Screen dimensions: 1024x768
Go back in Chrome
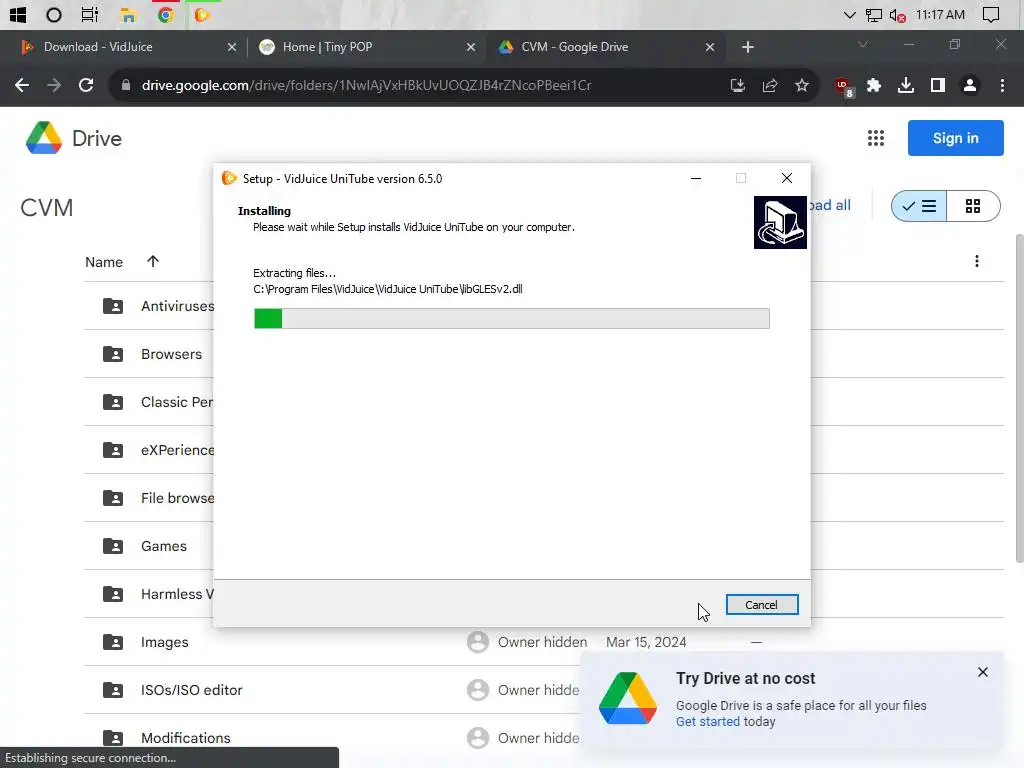point(22,85)
